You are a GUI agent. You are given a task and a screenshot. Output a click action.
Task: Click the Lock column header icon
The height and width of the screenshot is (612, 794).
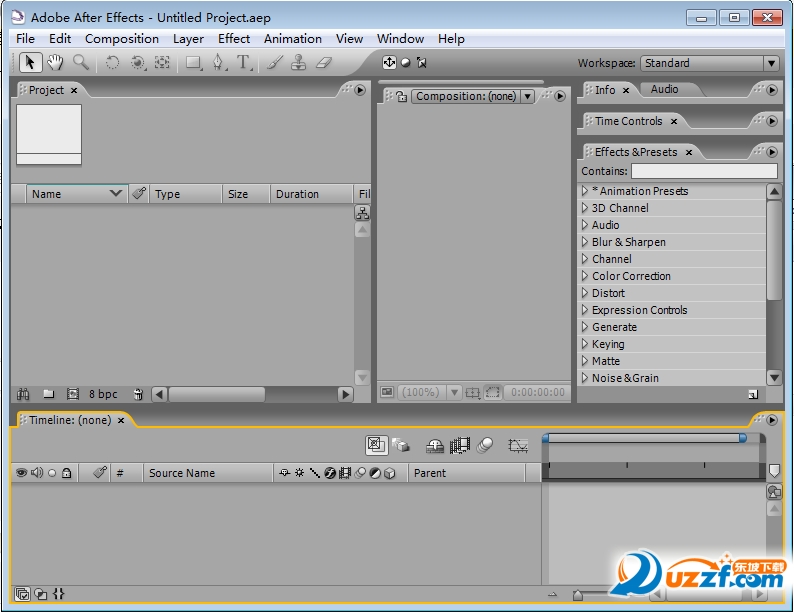[66, 473]
